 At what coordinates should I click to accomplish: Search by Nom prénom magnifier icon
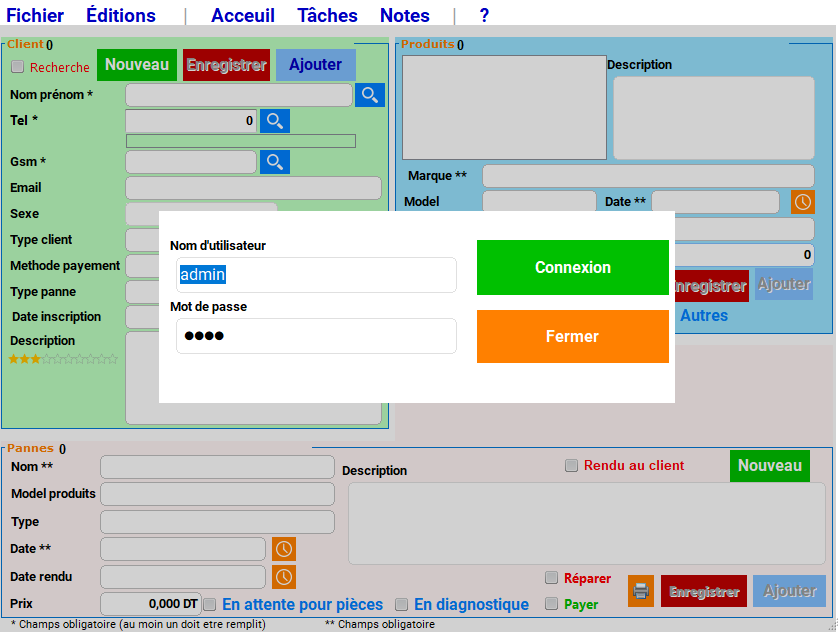[x=370, y=95]
